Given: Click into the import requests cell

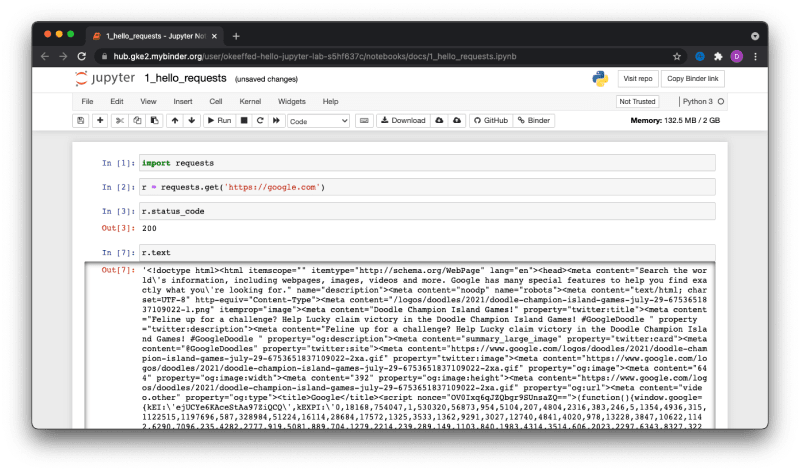Looking at the screenshot, I should [427, 163].
